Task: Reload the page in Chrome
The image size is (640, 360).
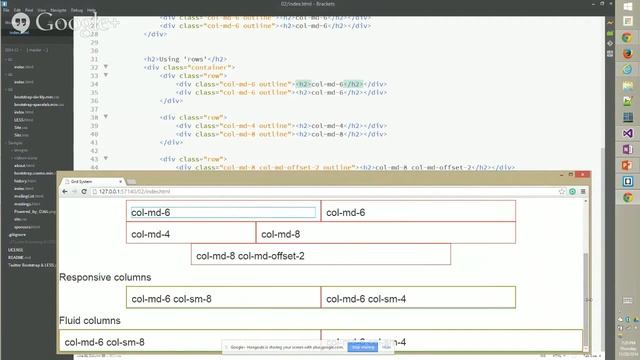Action: (x=84, y=191)
